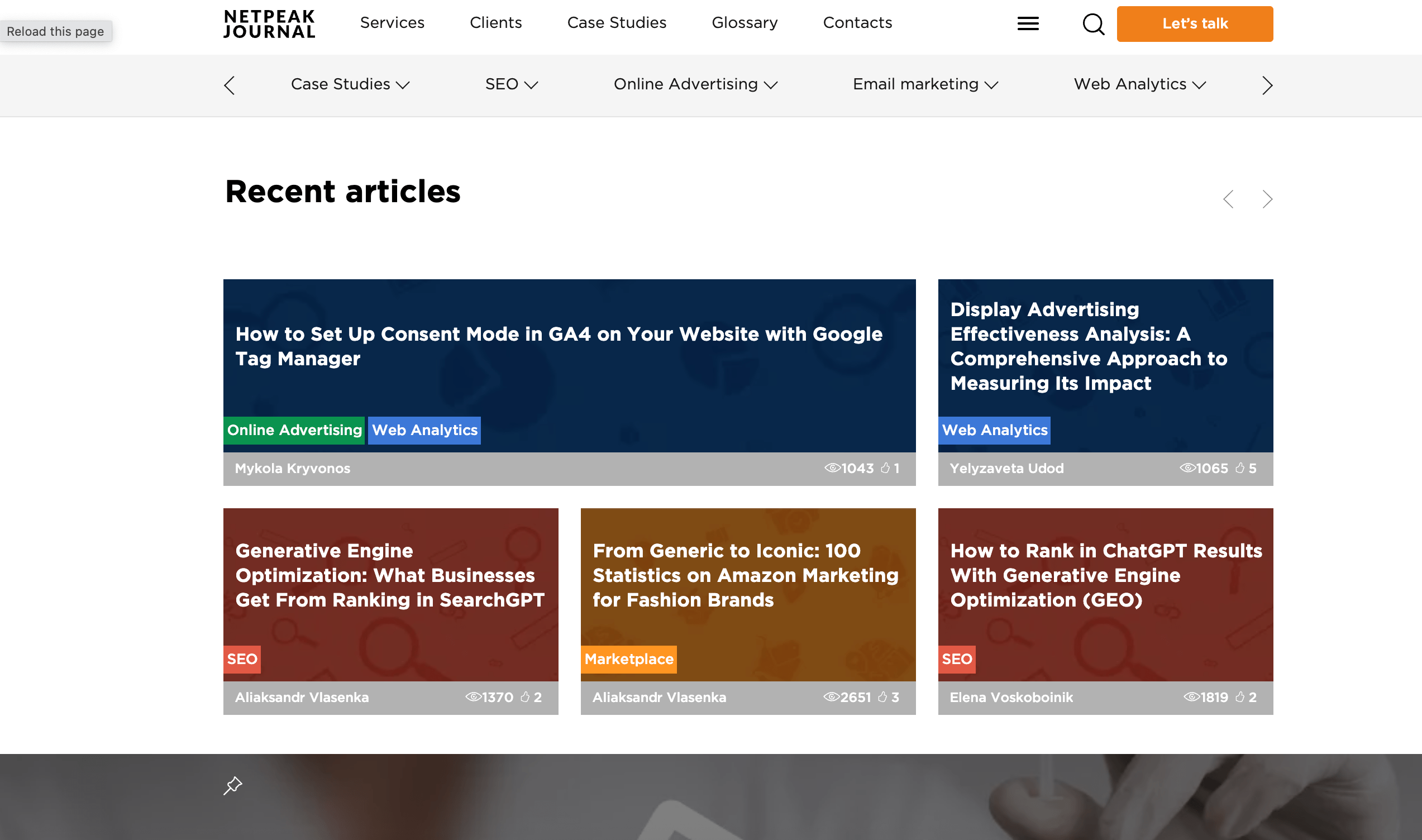Image resolution: width=1422 pixels, height=840 pixels.
Task: Open the Consent Mode in GA4 article
Action: pos(558,346)
